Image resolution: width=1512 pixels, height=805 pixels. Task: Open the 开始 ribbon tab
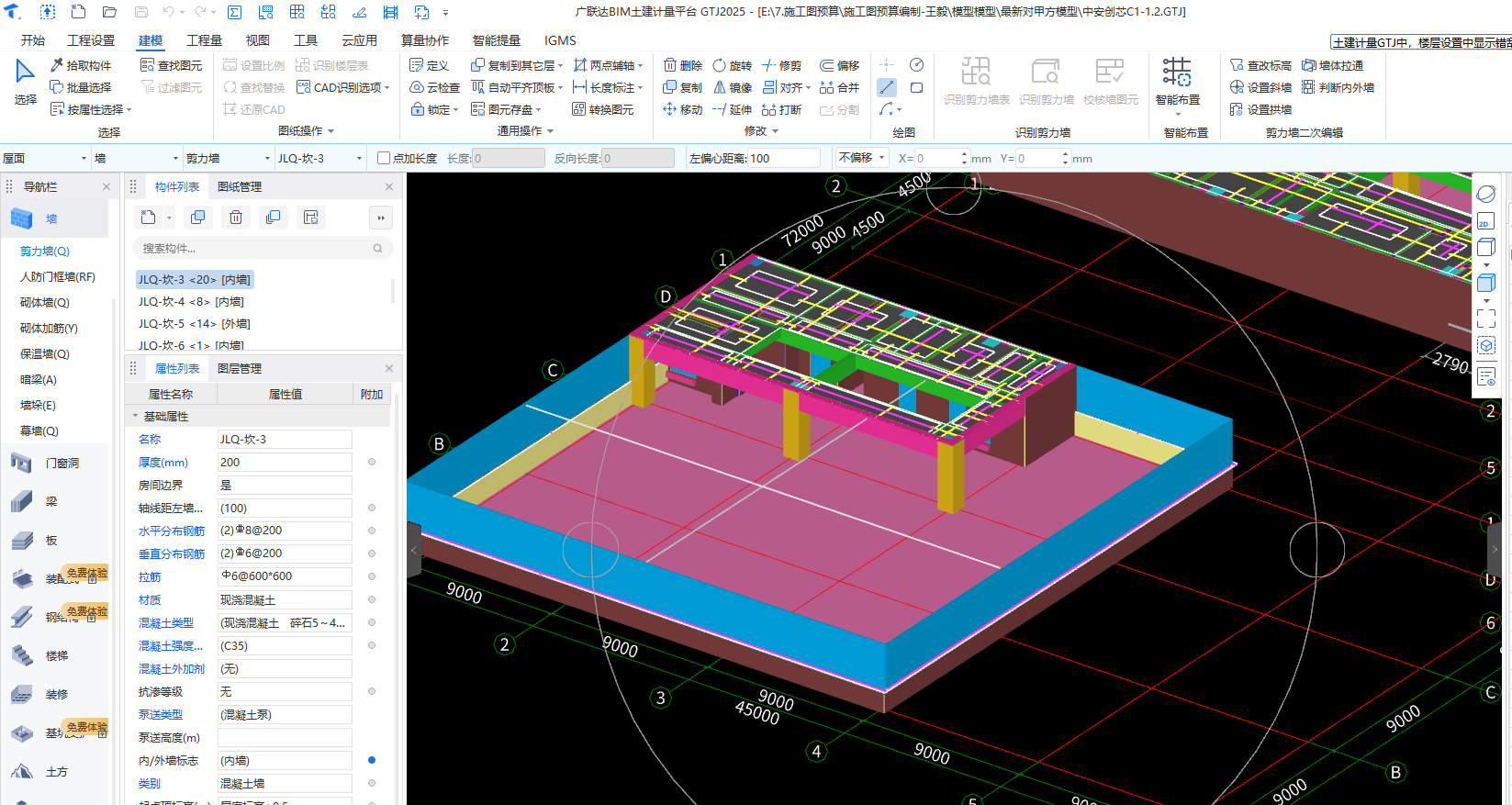click(33, 40)
